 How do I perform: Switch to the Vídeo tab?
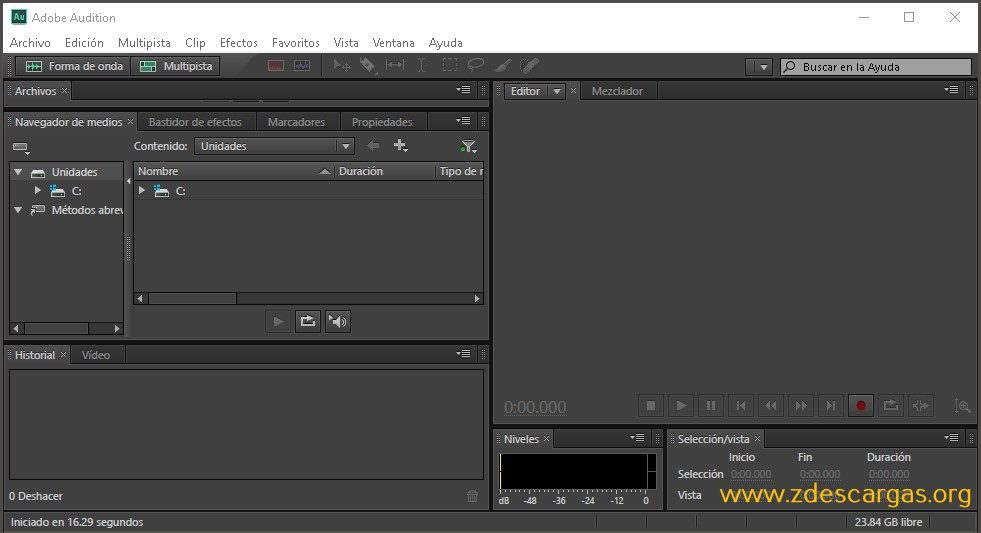(96, 355)
